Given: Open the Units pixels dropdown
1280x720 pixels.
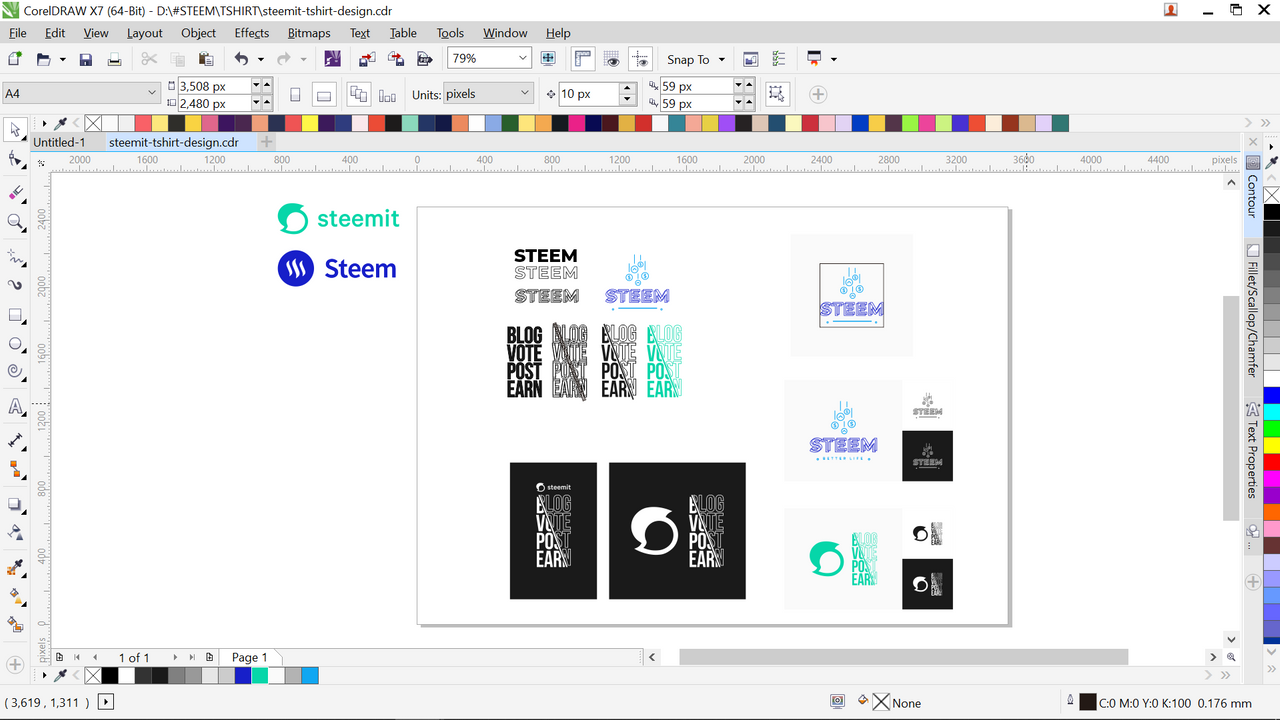Looking at the screenshot, I should coord(525,93).
